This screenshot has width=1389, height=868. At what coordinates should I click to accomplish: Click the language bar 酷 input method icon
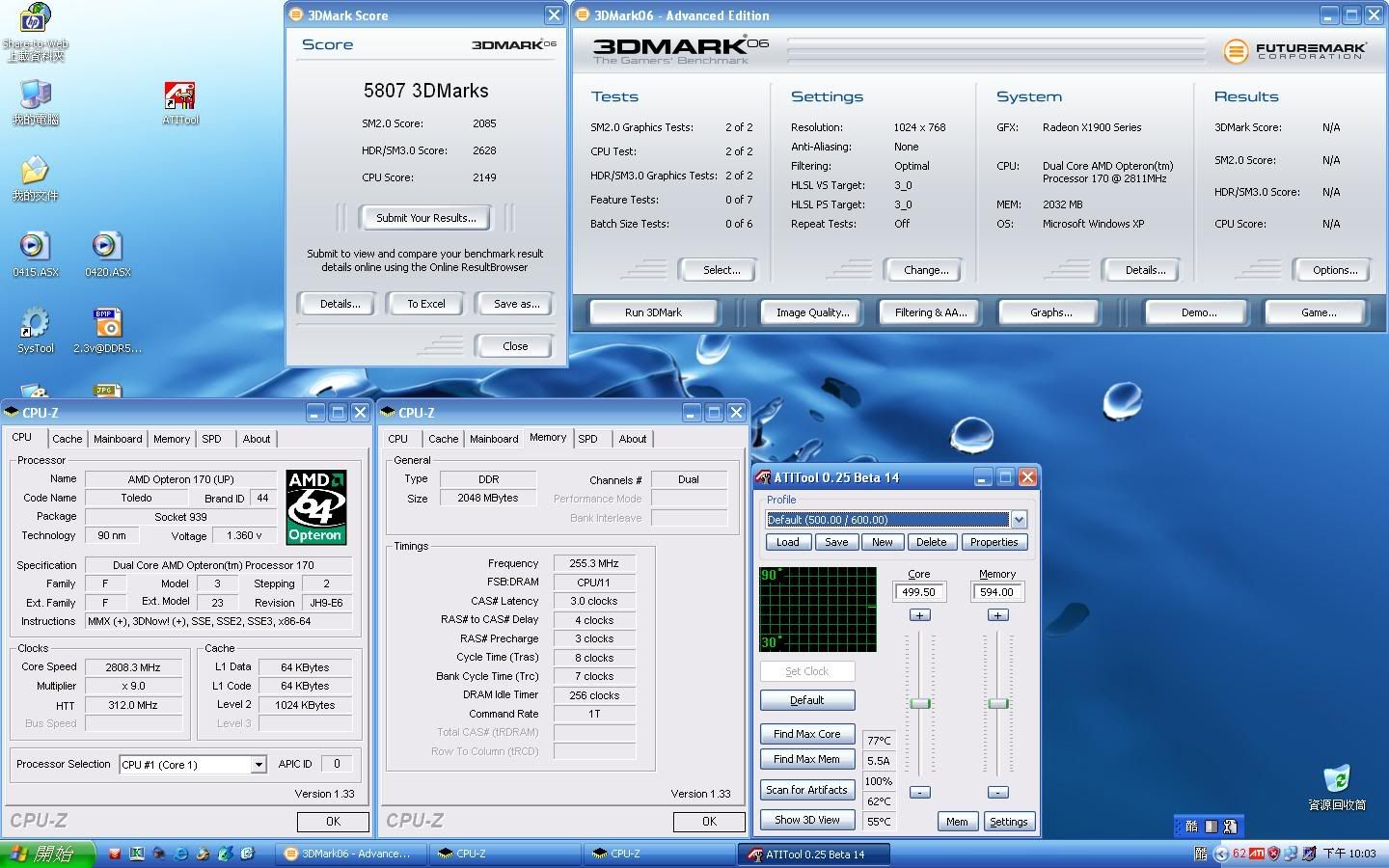click(x=1191, y=827)
